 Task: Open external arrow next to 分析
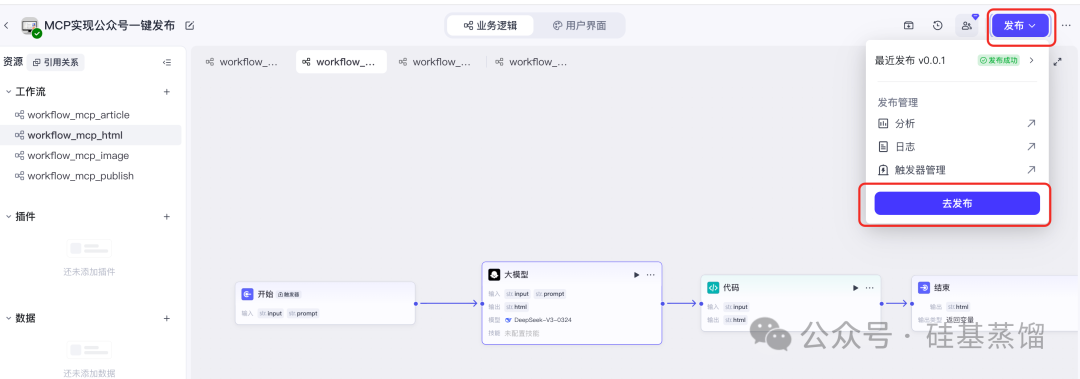pyautogui.click(x=1031, y=124)
